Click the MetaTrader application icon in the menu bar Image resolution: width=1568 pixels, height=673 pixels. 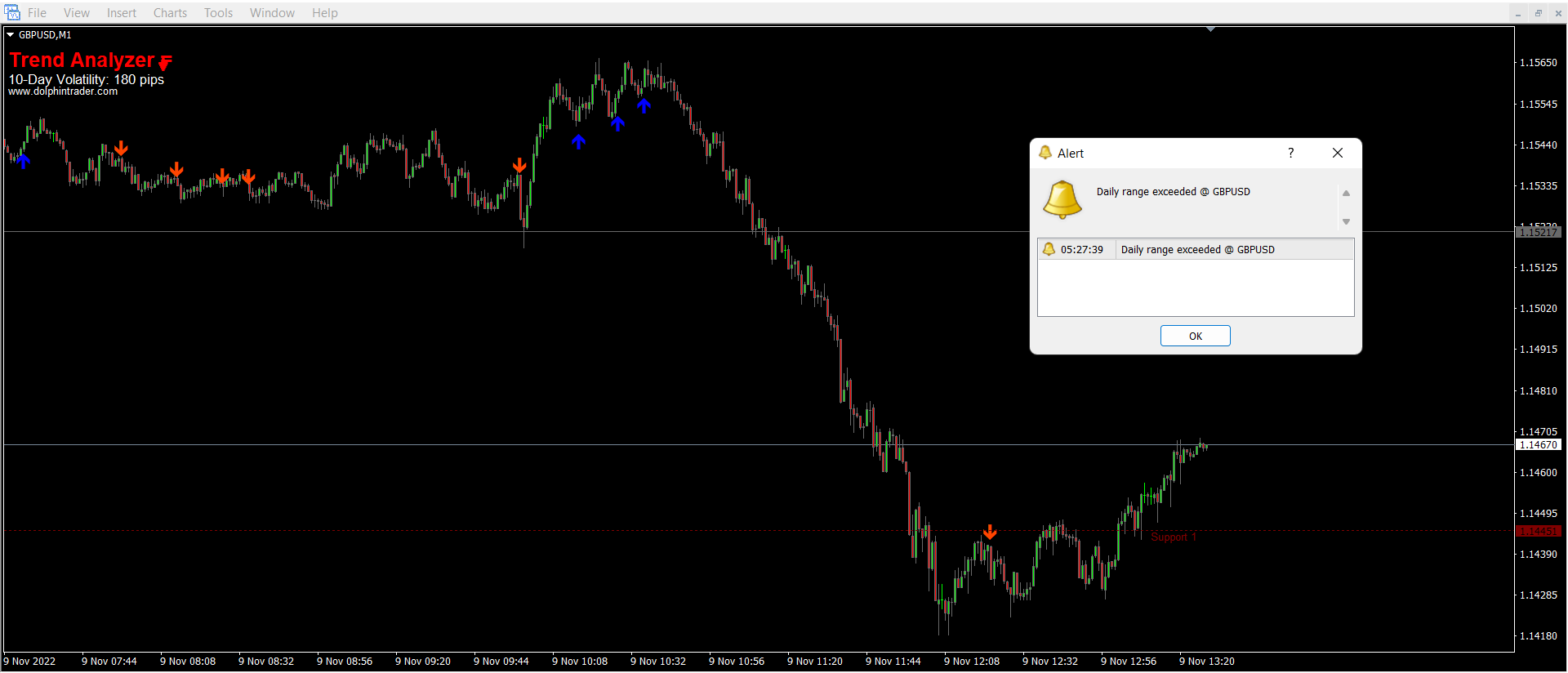(x=12, y=12)
